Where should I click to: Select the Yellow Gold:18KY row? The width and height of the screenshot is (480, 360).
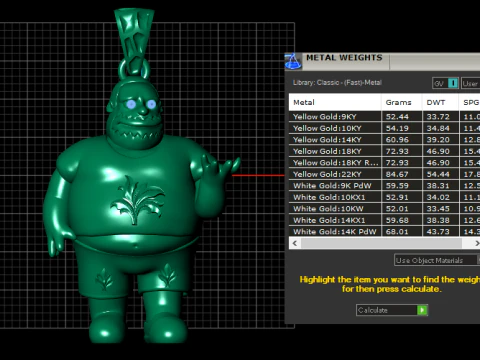pyautogui.click(x=385, y=151)
